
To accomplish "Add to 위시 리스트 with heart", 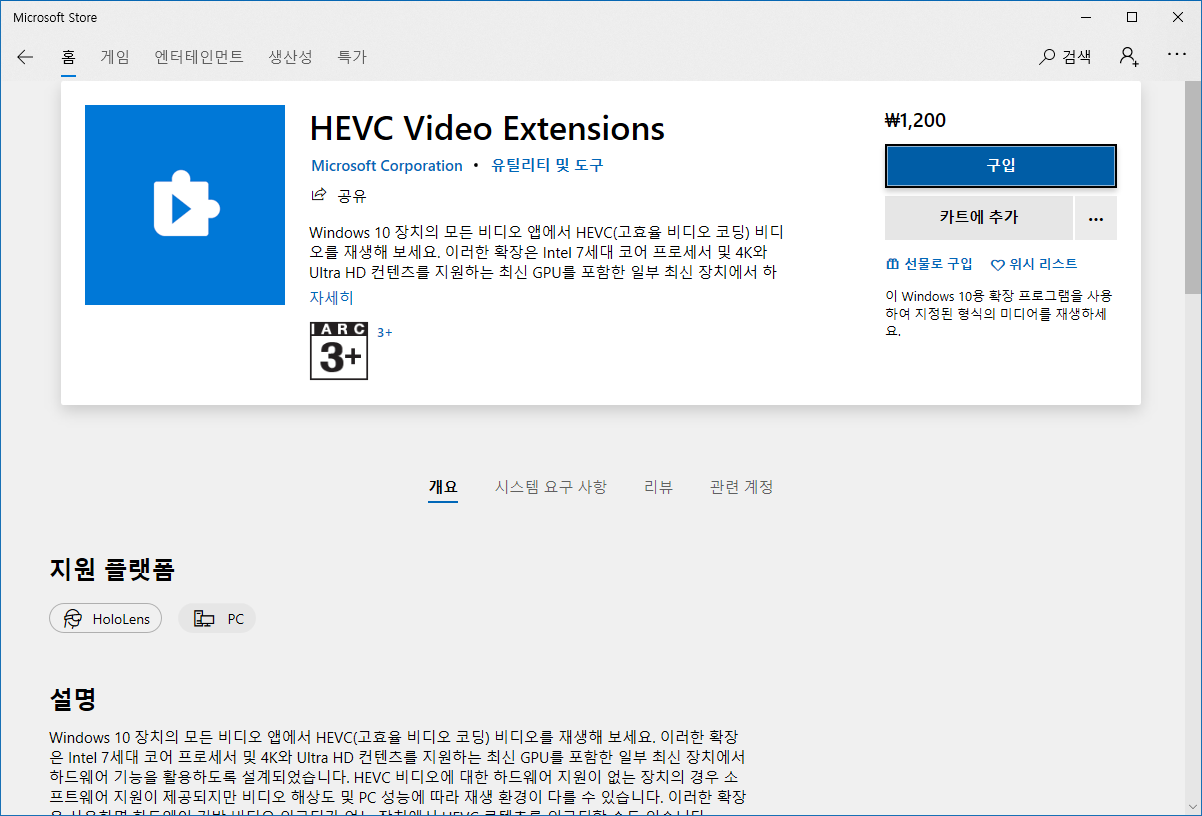I will click(1034, 264).
